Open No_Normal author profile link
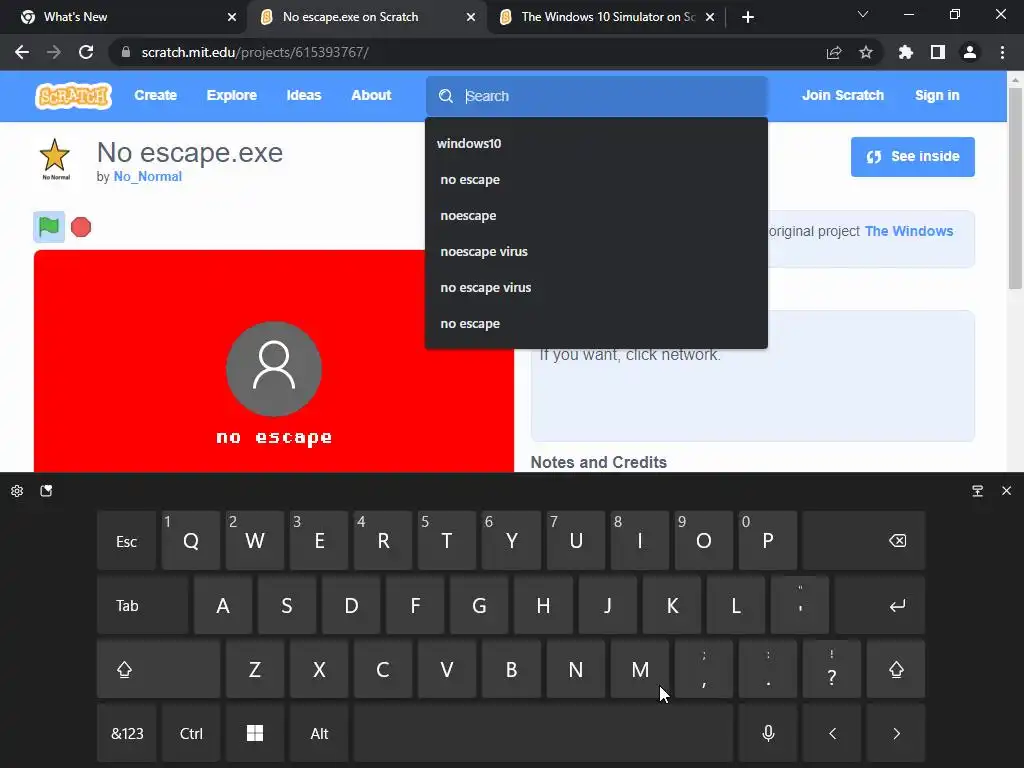This screenshot has width=1024, height=768. (148, 176)
